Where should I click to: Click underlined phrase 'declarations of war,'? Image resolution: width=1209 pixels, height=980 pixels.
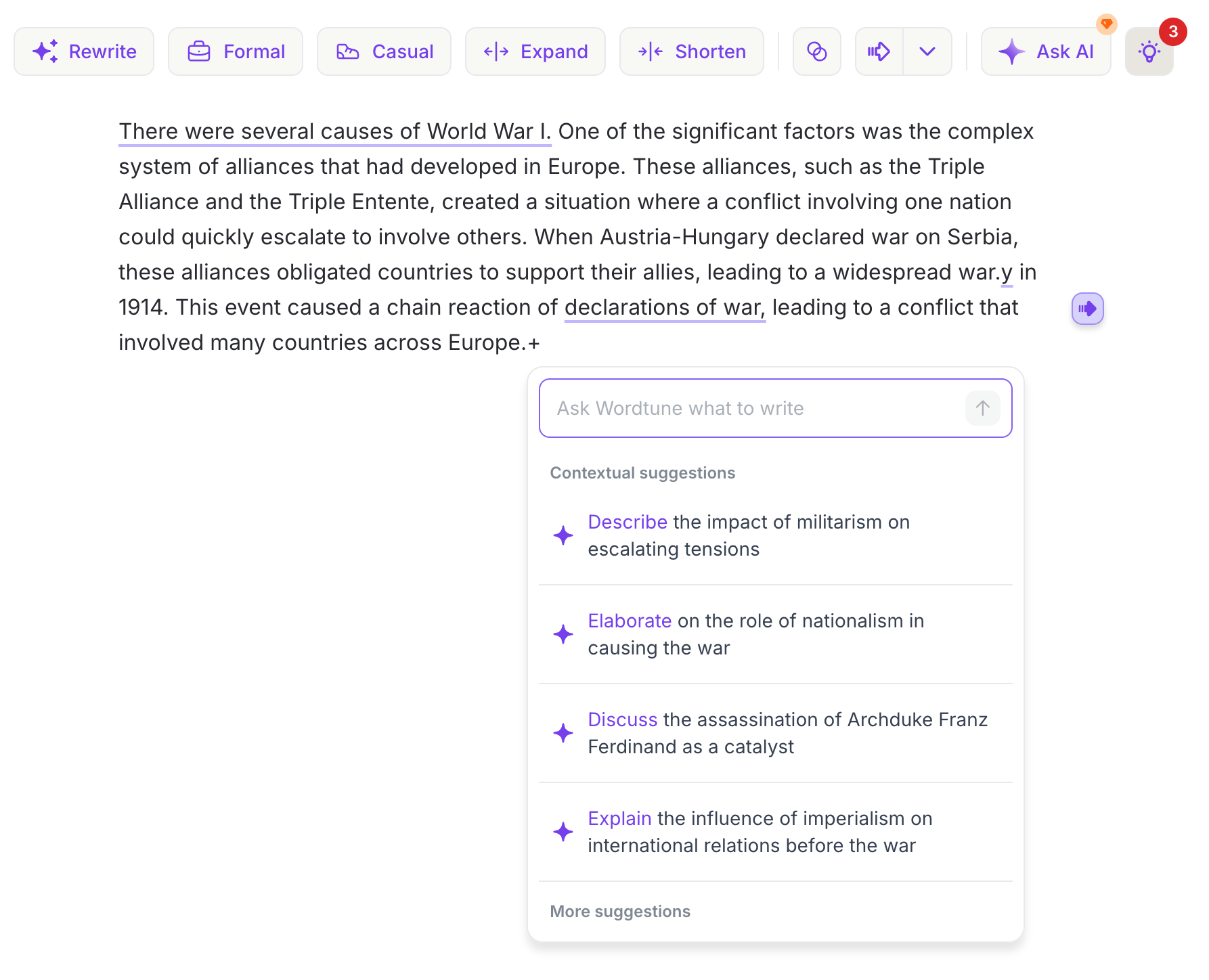click(x=665, y=307)
